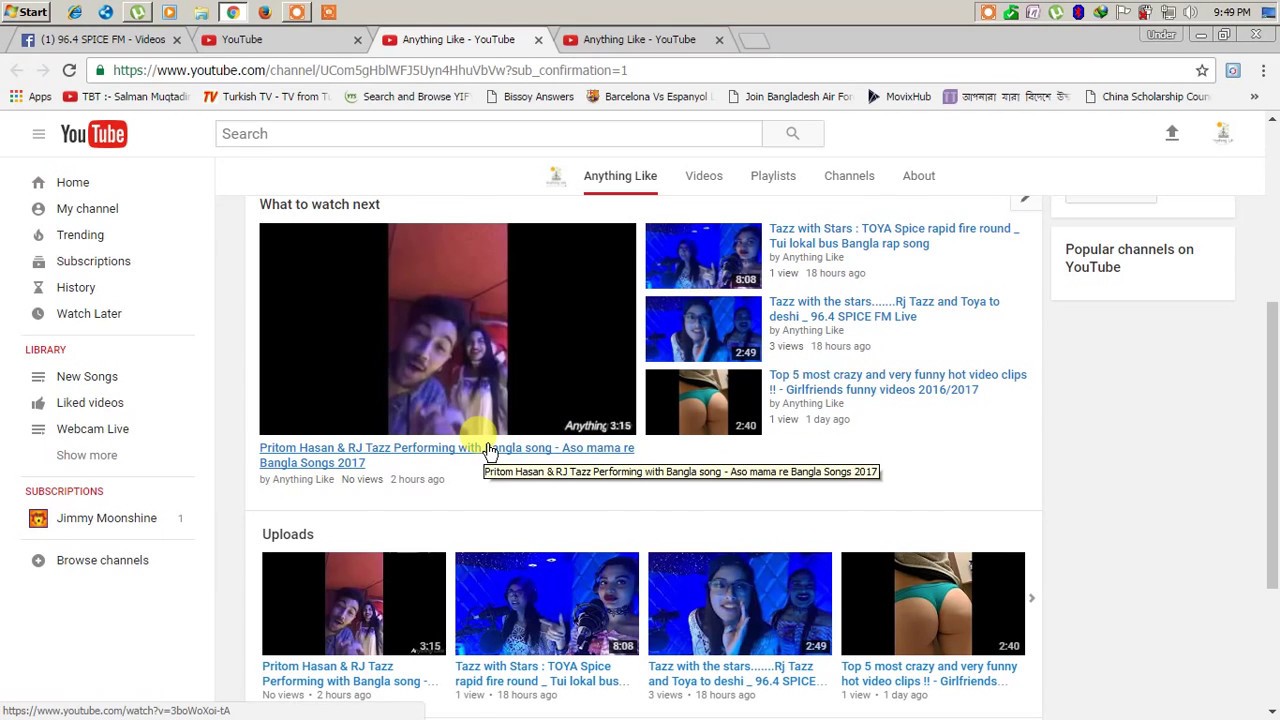
Task: Open Pritom Hasan featured video title link
Action: point(447,455)
